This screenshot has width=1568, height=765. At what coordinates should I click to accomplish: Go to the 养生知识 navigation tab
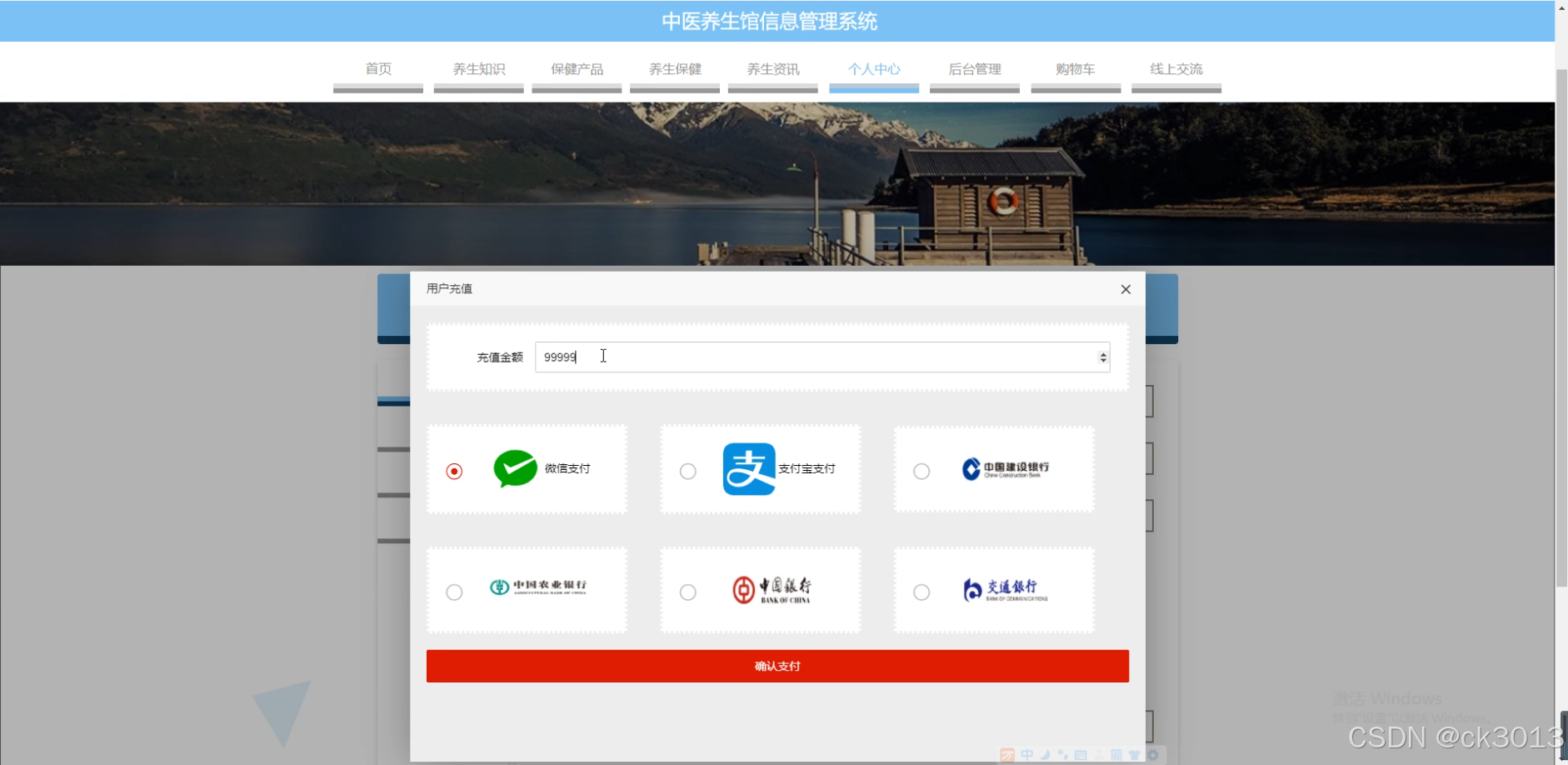point(479,69)
